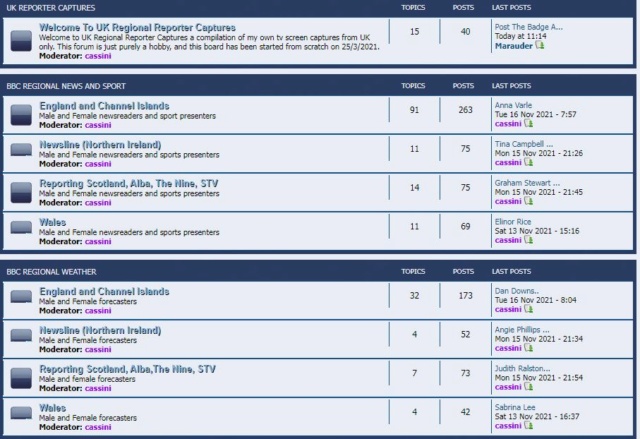Click forum icon for Newsline news and sport row

pos(21,149)
